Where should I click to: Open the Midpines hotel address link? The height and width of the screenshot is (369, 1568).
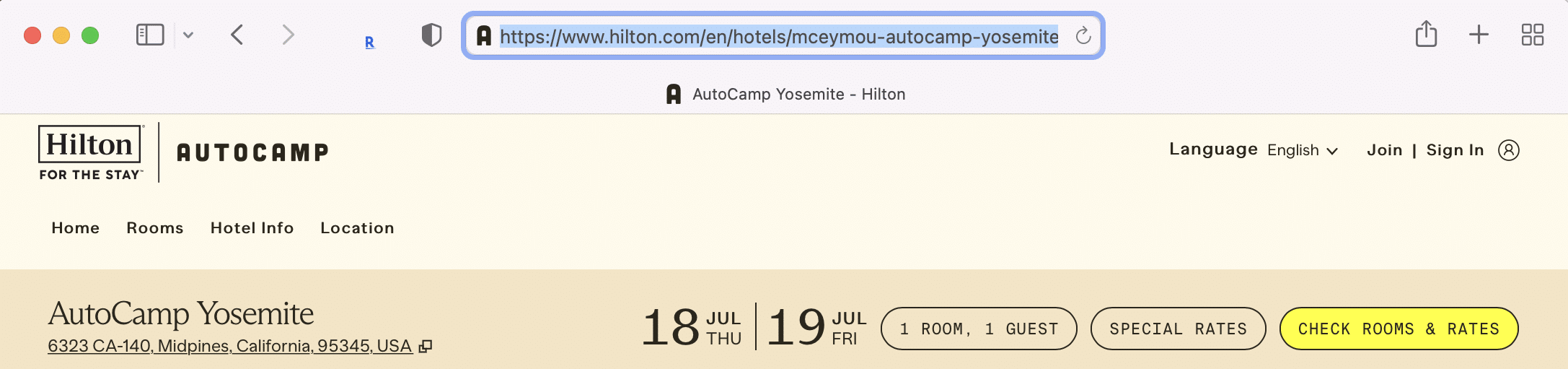(230, 346)
